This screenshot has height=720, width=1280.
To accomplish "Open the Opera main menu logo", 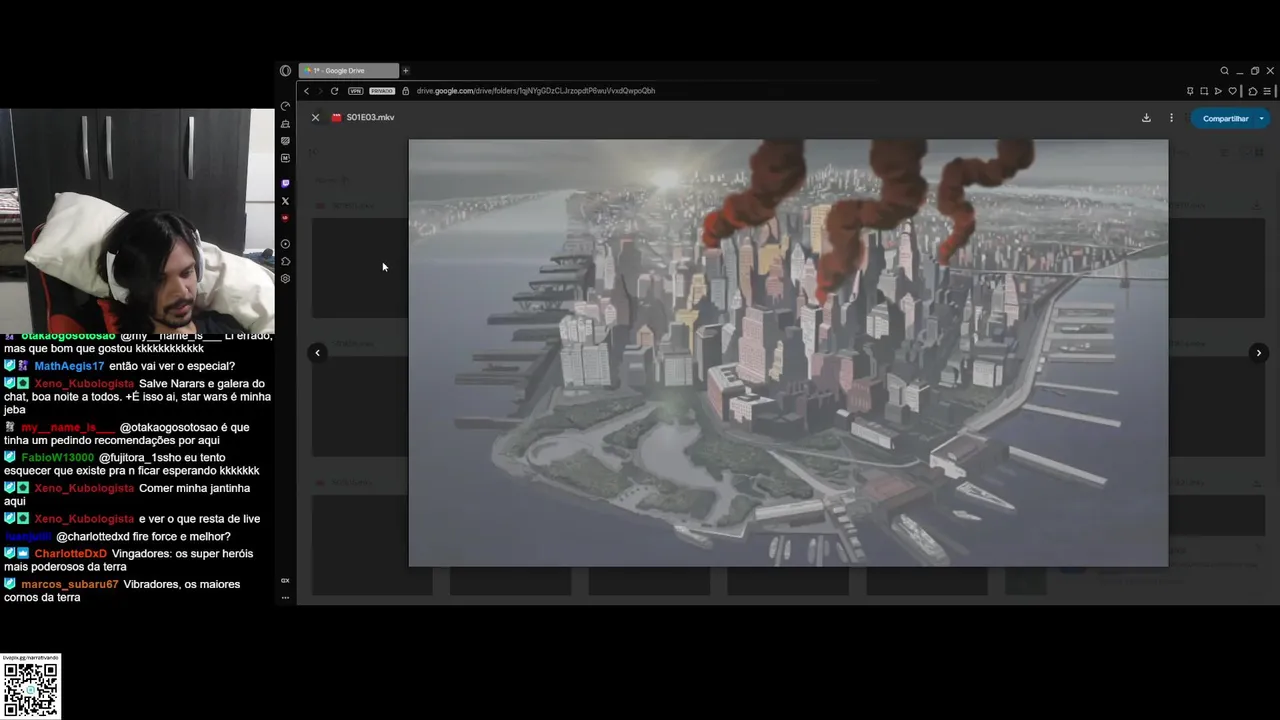I will (x=285, y=71).
